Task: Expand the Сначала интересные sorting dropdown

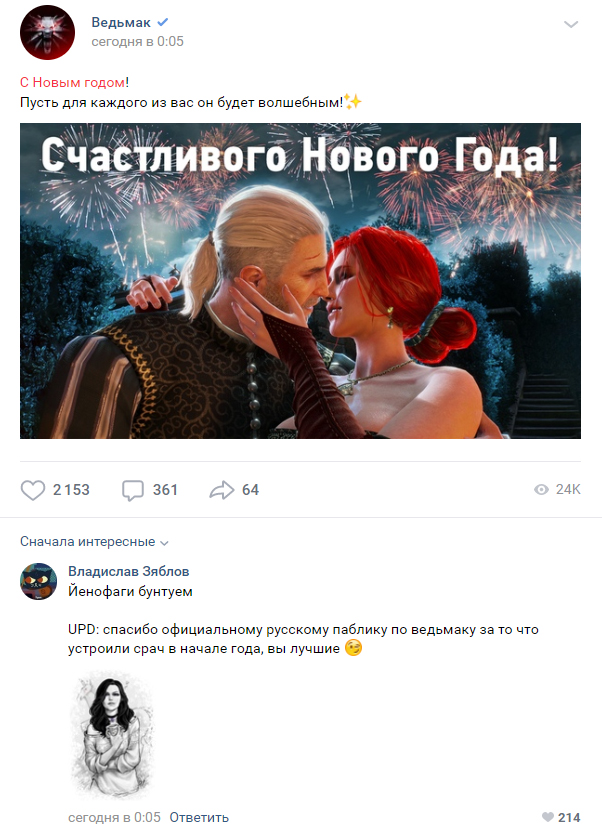Action: (x=94, y=542)
